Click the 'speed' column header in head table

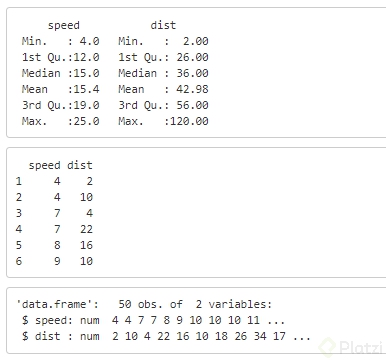coord(44,165)
